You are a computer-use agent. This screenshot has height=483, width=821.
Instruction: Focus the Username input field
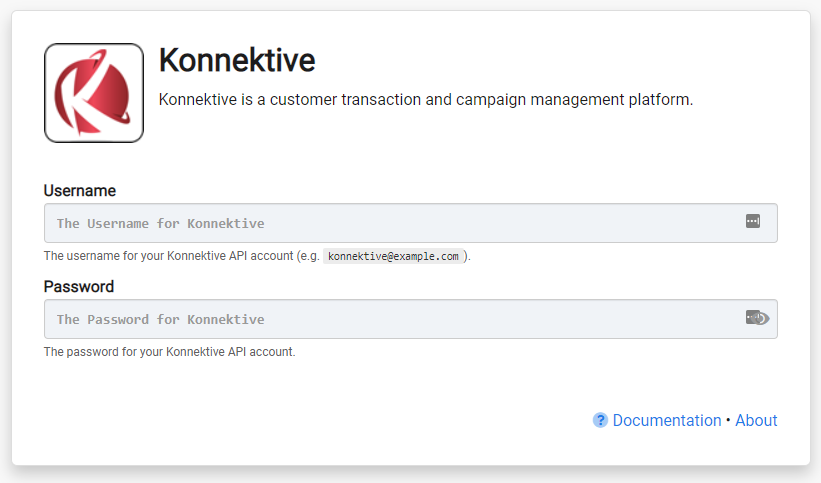410,223
